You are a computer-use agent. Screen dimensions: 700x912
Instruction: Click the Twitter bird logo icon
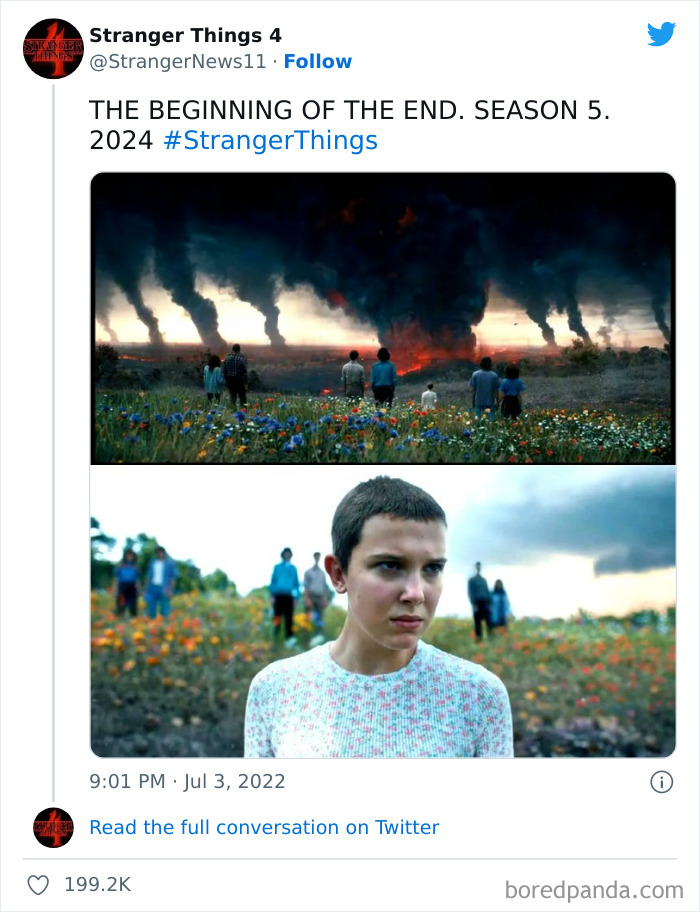point(661,34)
